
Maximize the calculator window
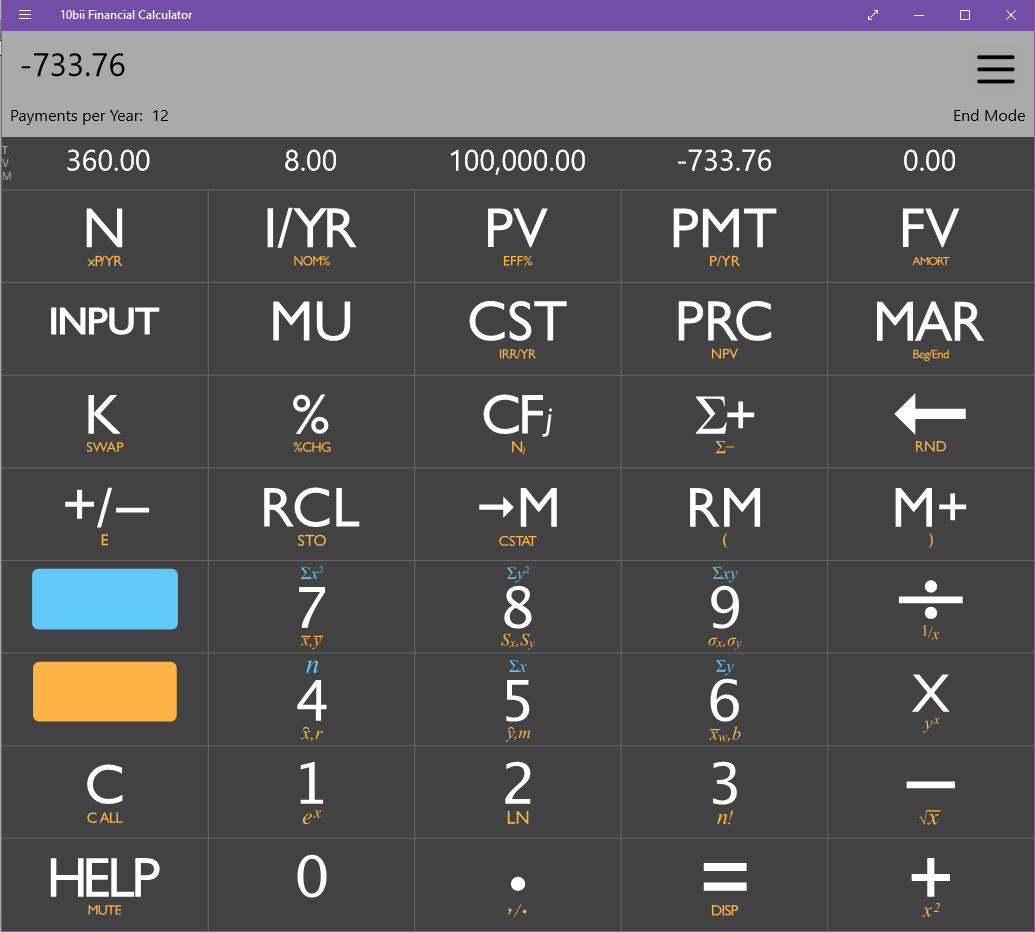click(x=964, y=15)
